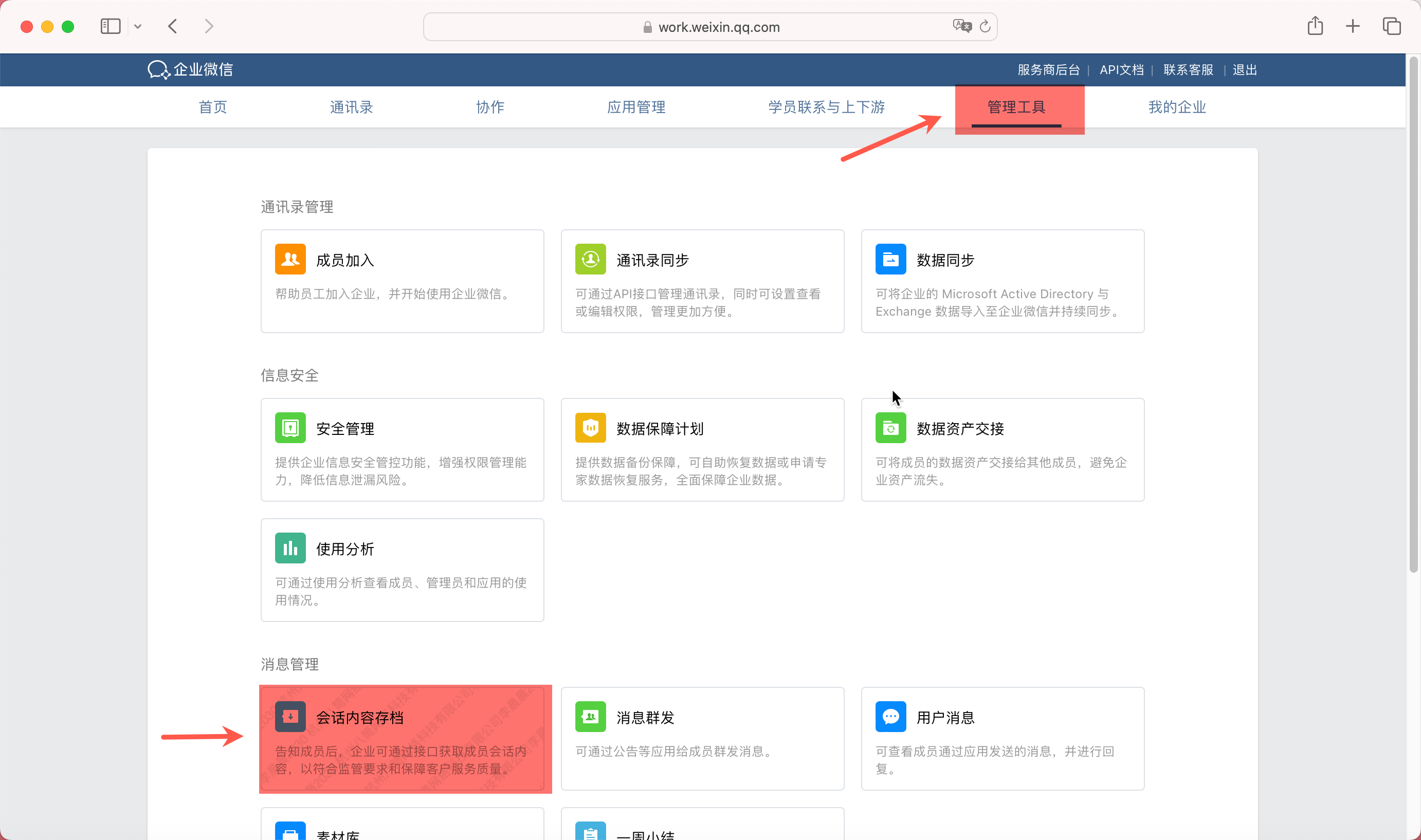Open the 协作 tab
The height and width of the screenshot is (840, 1421).
[x=490, y=106]
